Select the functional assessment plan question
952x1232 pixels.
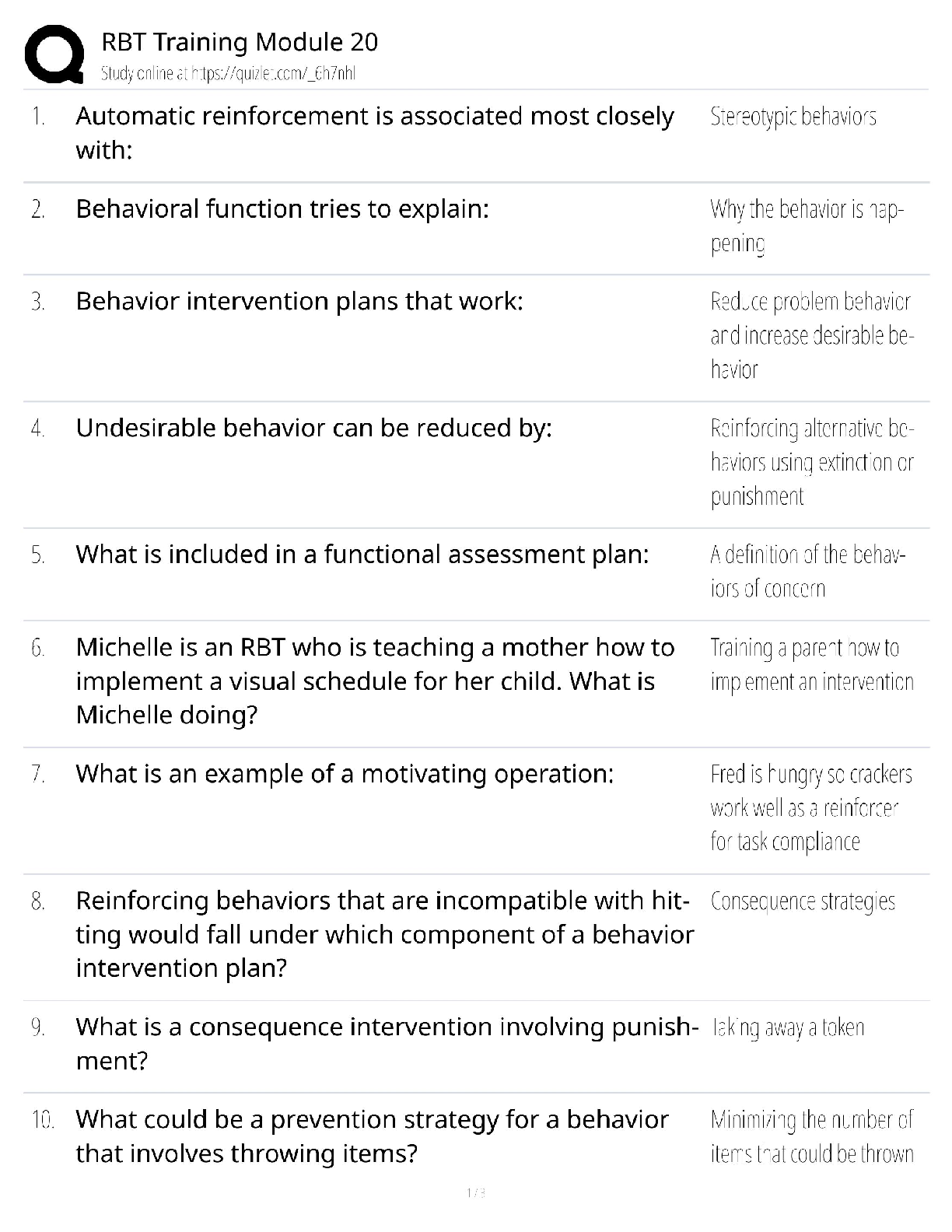[x=362, y=555]
